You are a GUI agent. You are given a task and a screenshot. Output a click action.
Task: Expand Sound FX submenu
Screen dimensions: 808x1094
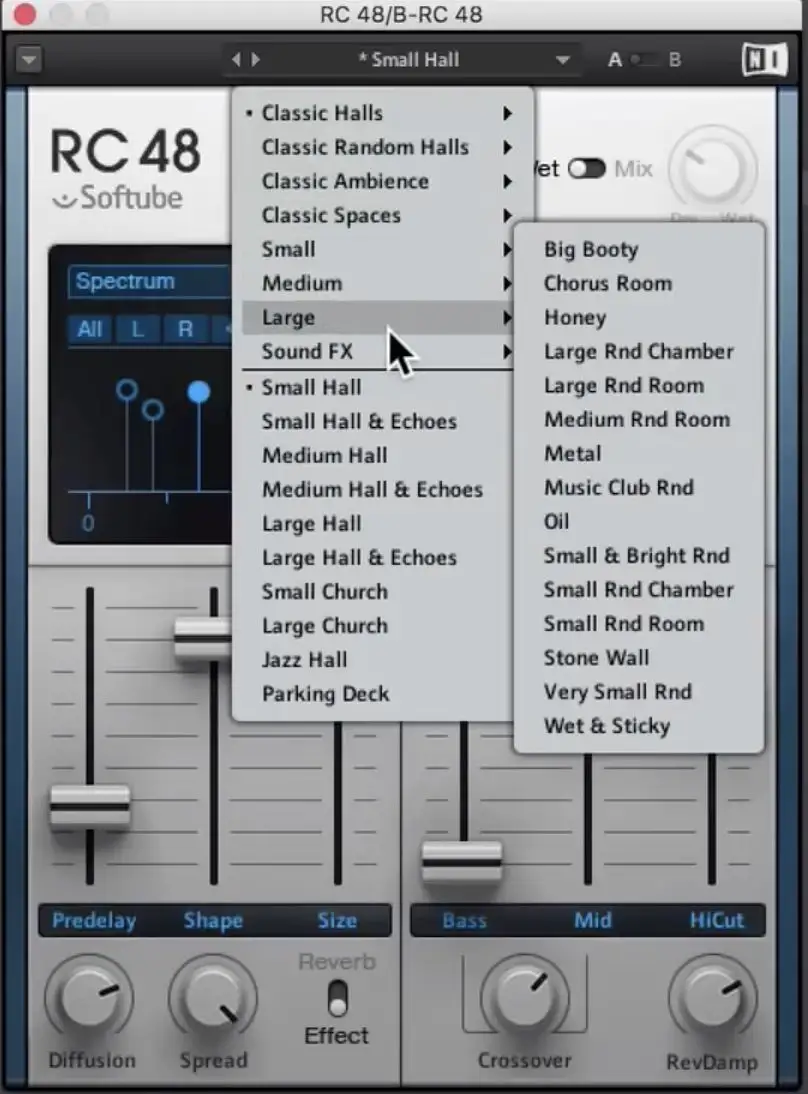pos(378,352)
